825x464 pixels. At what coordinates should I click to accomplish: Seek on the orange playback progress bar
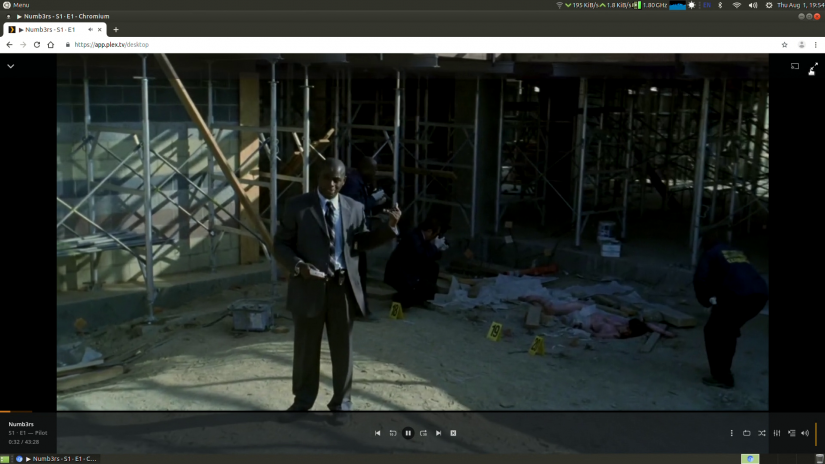coord(16,411)
